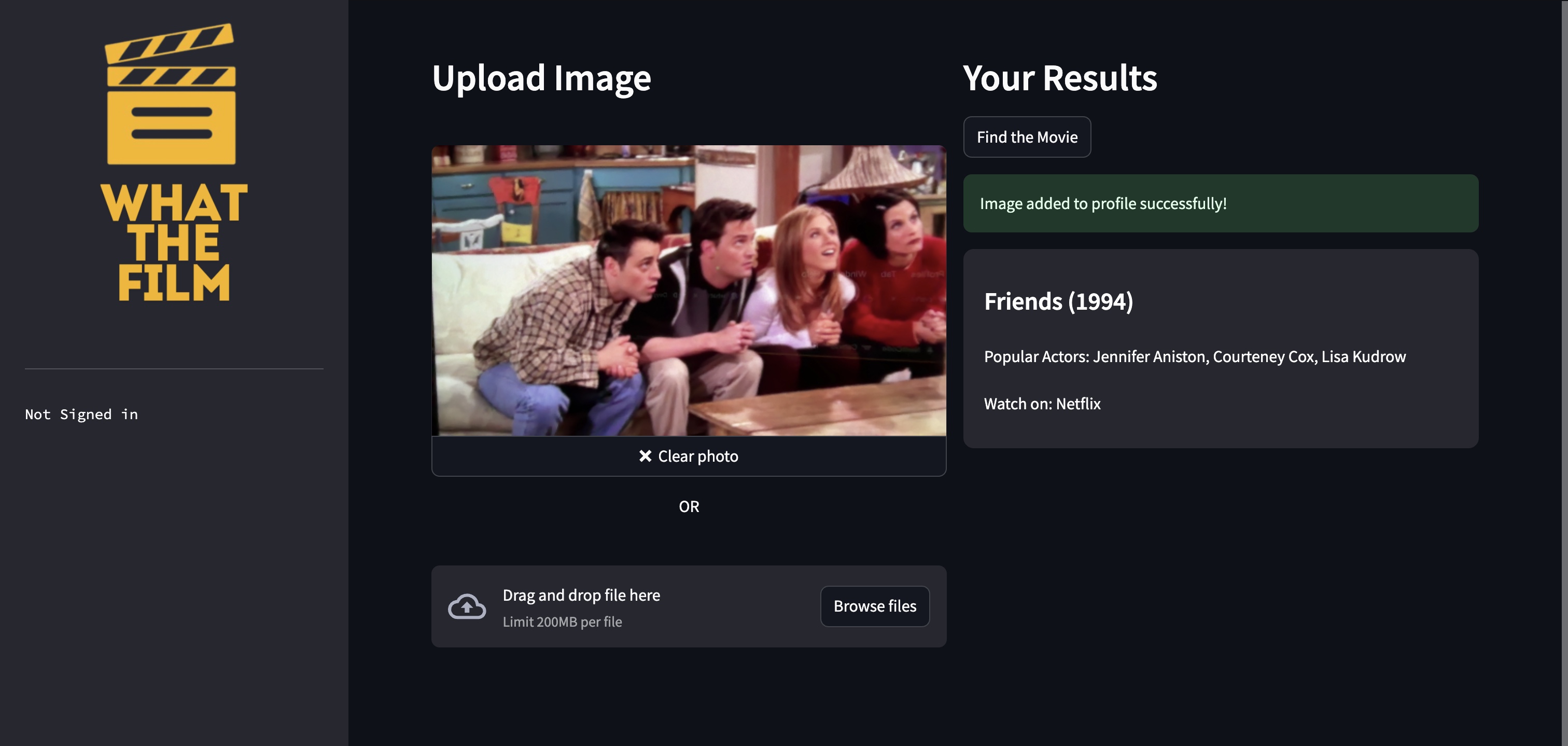This screenshot has height=746, width=1568.
Task: Click the Limit 200MB per file note
Action: 562,622
